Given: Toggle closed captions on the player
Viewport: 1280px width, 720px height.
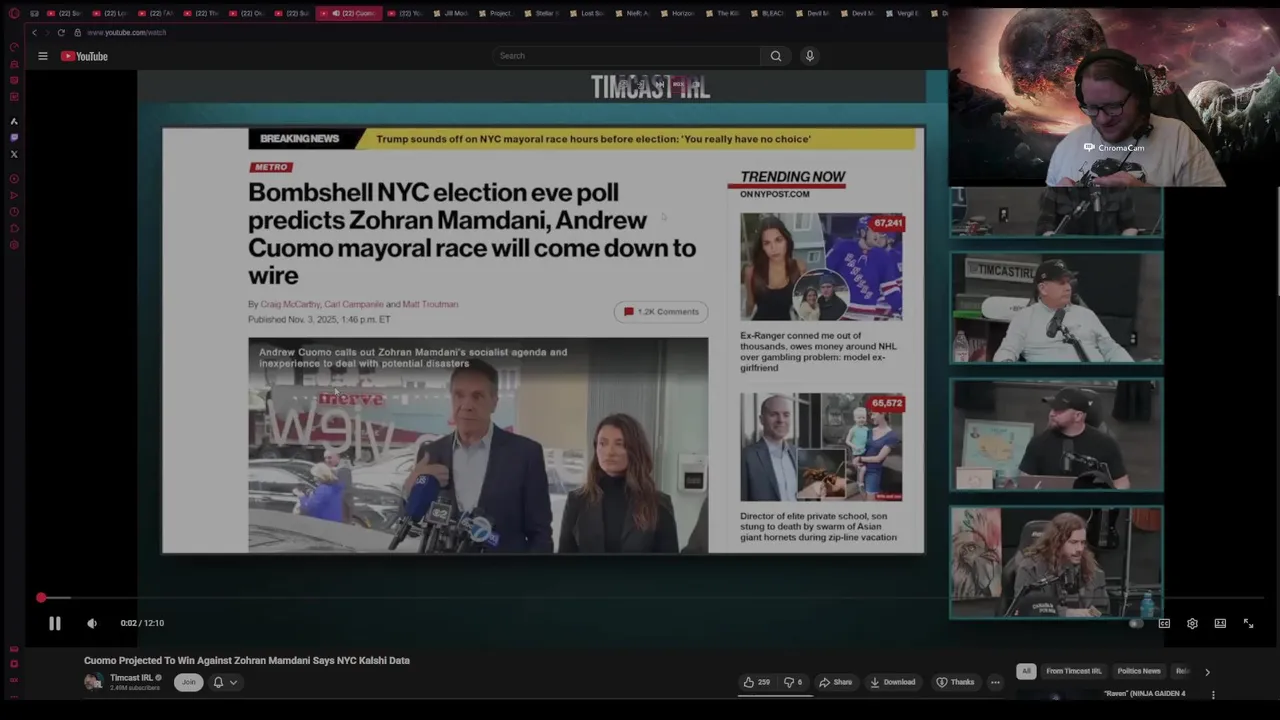Looking at the screenshot, I should (1164, 623).
